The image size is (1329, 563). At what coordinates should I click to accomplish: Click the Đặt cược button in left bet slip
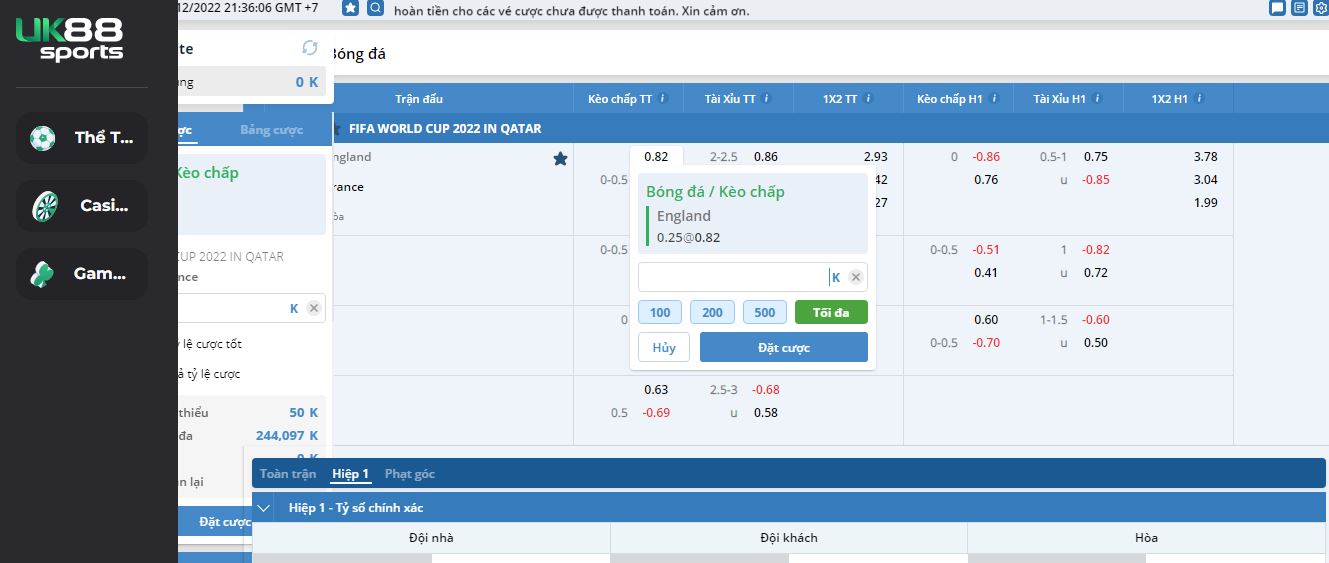pyautogui.click(x=224, y=521)
